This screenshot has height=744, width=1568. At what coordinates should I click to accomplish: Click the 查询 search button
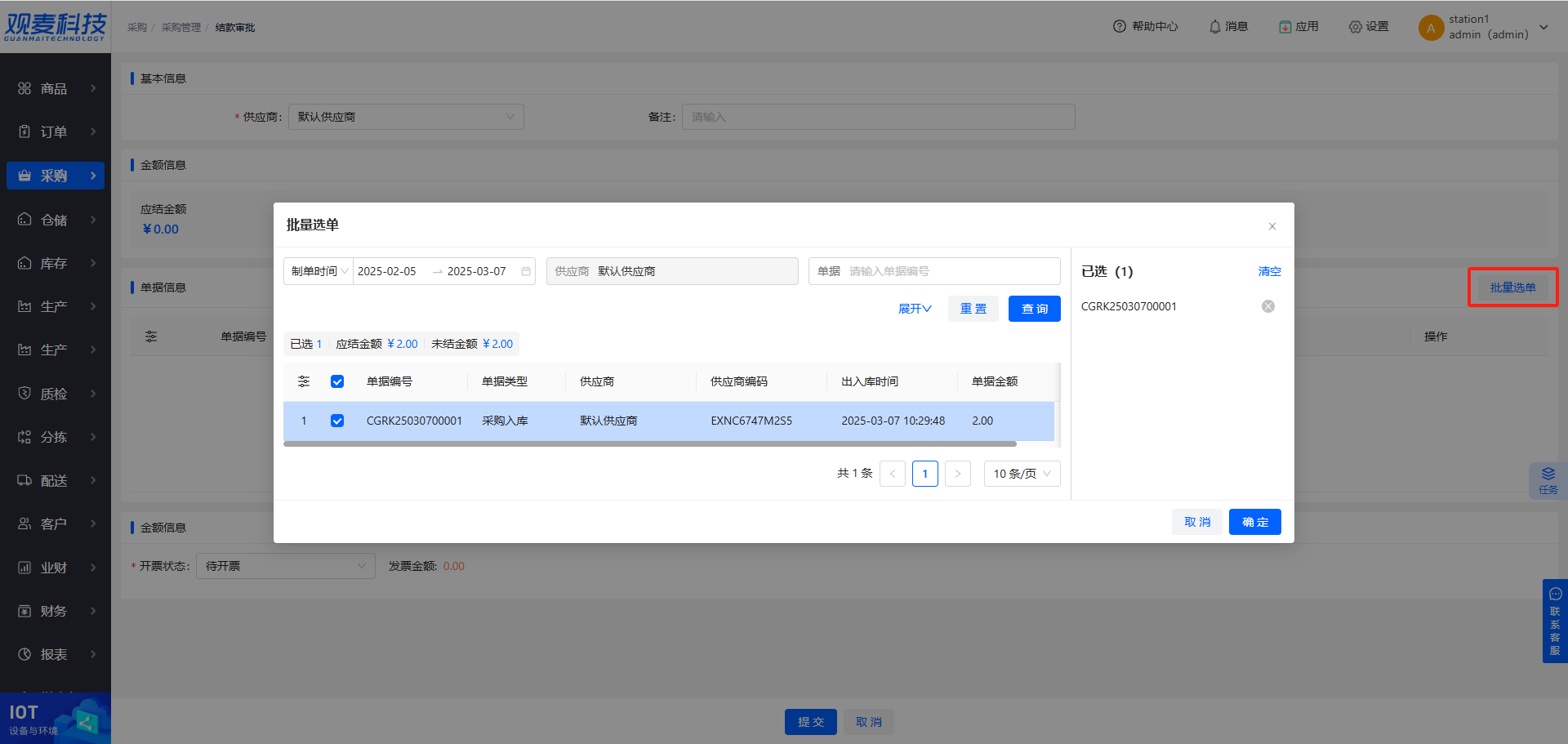1035,309
